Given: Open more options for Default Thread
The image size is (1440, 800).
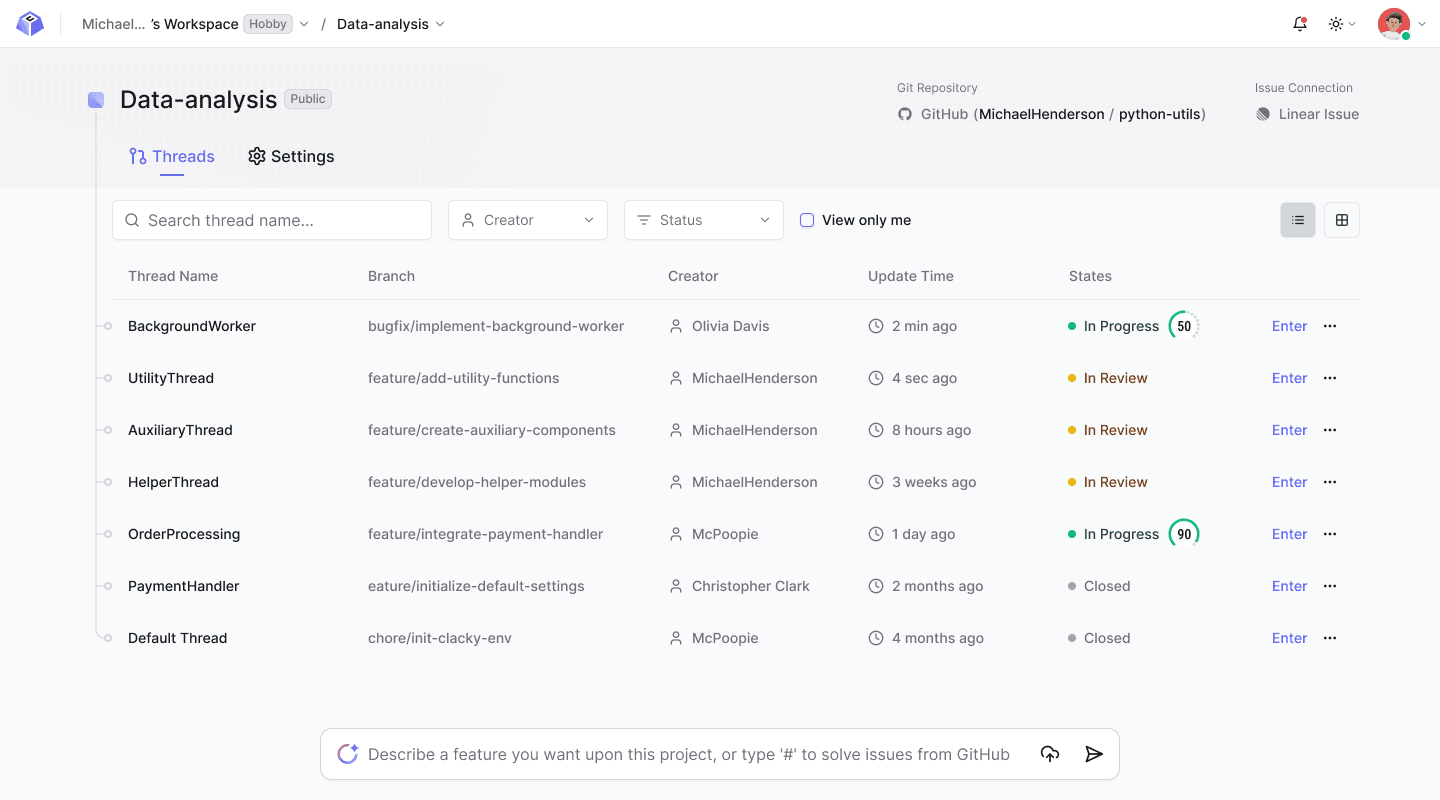Looking at the screenshot, I should click(1330, 638).
